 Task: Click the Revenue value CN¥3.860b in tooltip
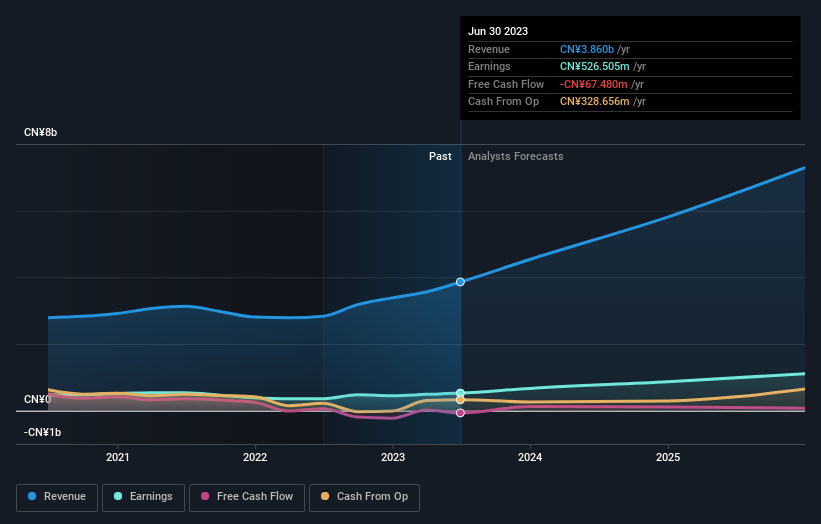[x=587, y=49]
